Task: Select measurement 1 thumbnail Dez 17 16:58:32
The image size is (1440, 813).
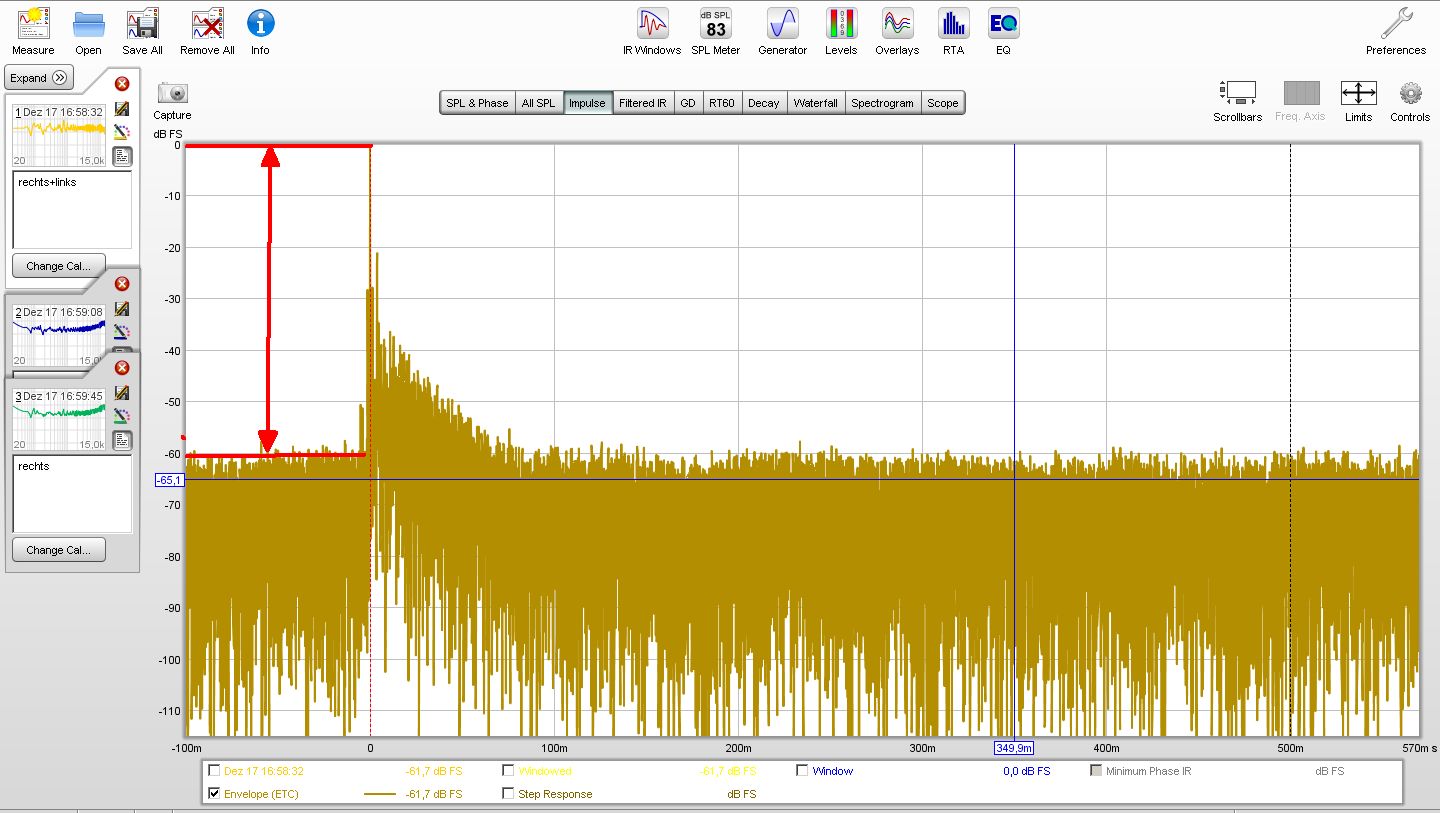Action: tap(59, 135)
